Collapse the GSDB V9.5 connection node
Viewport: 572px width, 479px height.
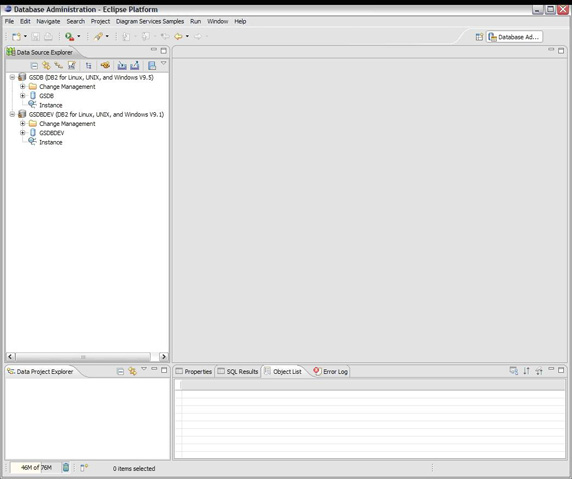pyautogui.click(x=12, y=77)
